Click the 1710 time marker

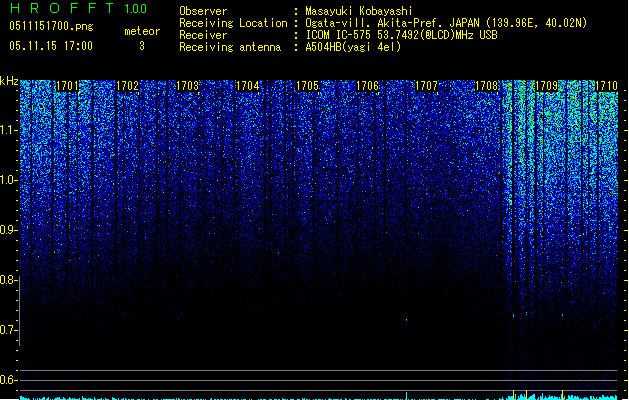(606, 86)
